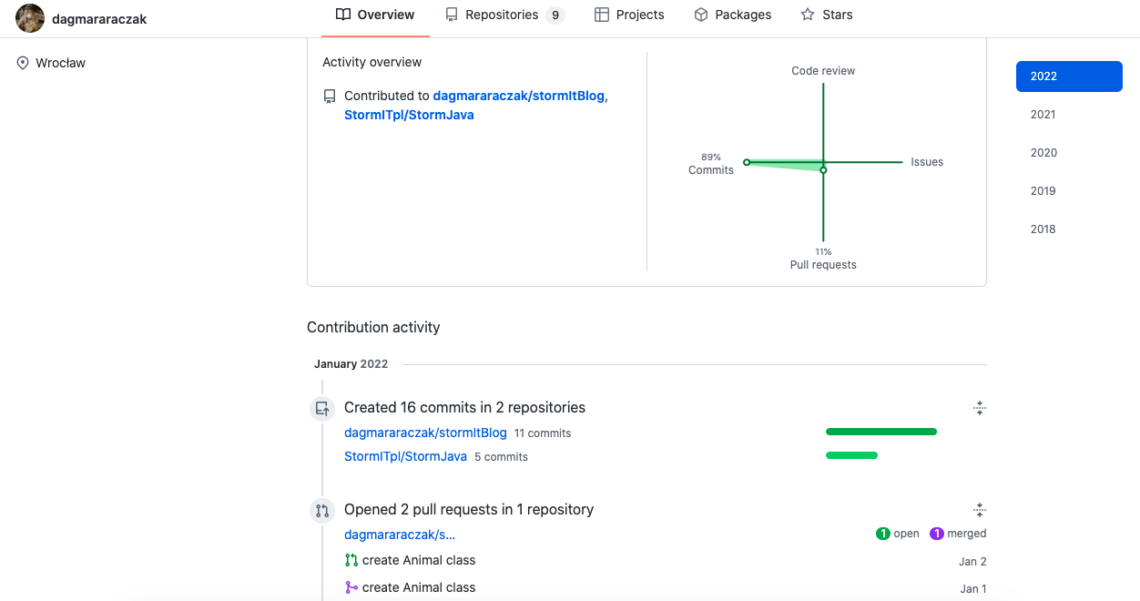Select the 2021 year filter
Screen dimensions: 1140x601
1042,114
